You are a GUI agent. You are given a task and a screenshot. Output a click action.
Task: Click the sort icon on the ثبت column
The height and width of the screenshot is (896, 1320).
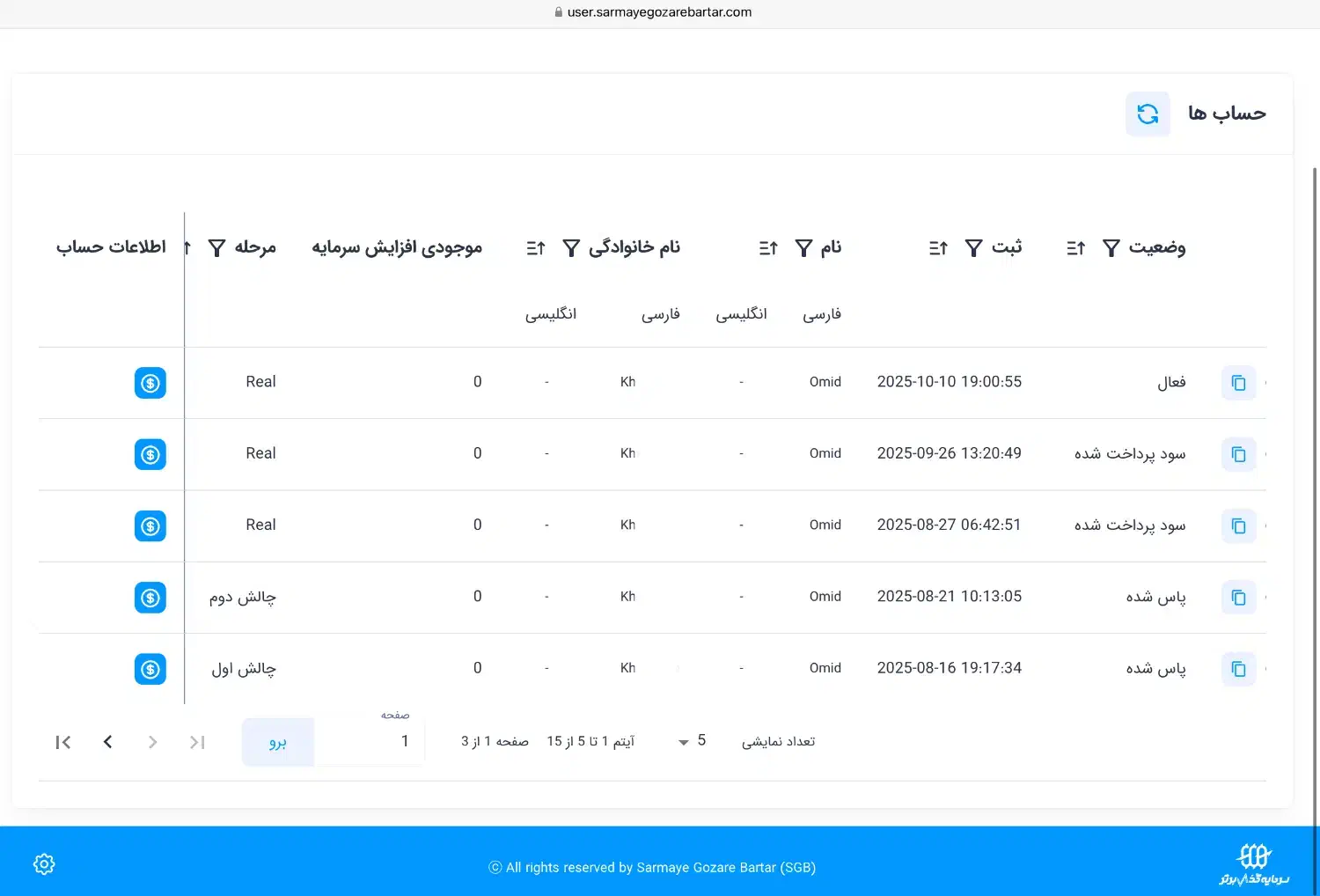click(937, 247)
